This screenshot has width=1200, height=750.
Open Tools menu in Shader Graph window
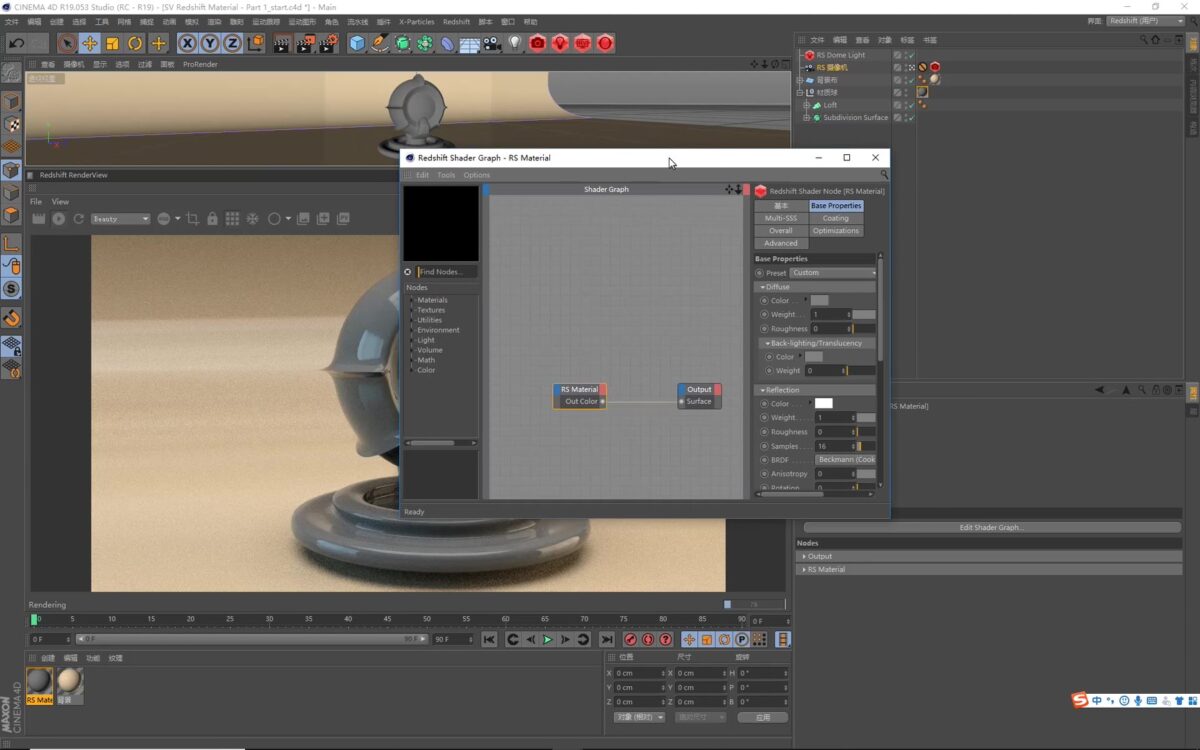click(446, 175)
